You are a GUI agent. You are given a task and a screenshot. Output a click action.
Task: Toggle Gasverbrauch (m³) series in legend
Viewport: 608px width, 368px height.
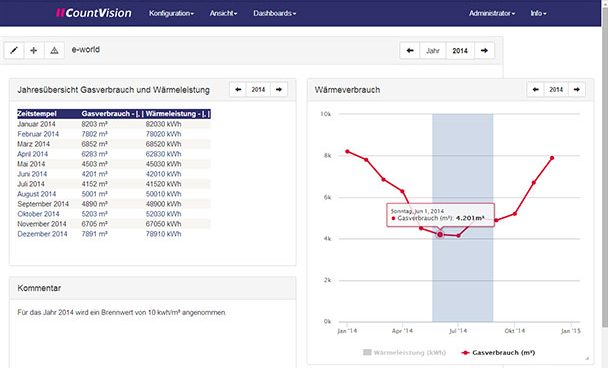coord(498,352)
